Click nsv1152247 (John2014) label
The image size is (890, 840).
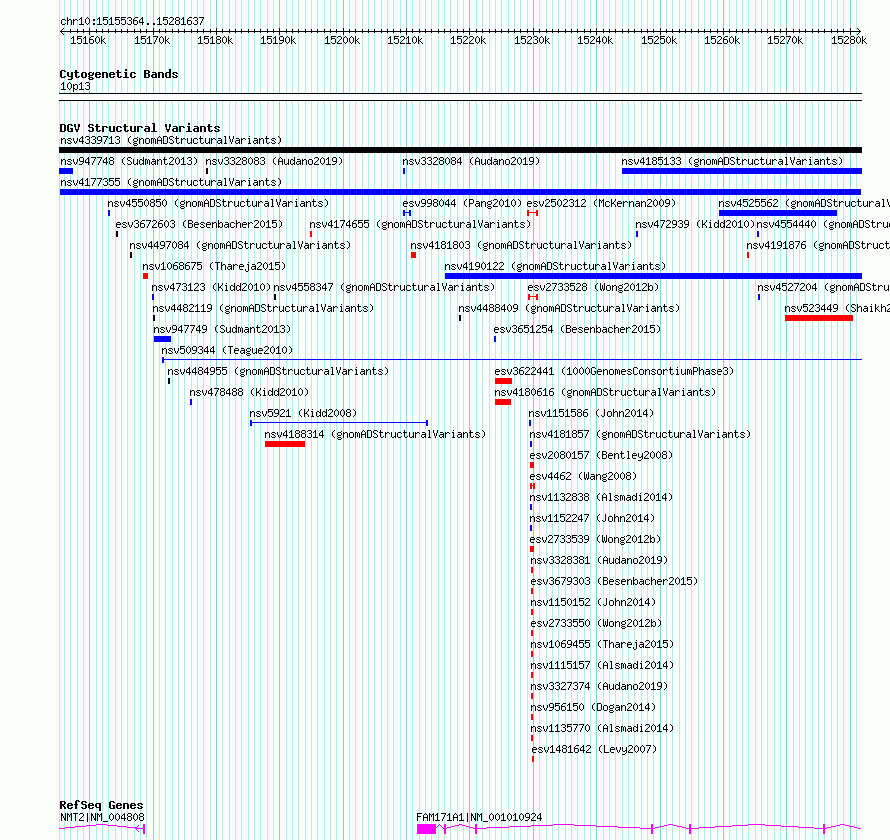tap(592, 518)
